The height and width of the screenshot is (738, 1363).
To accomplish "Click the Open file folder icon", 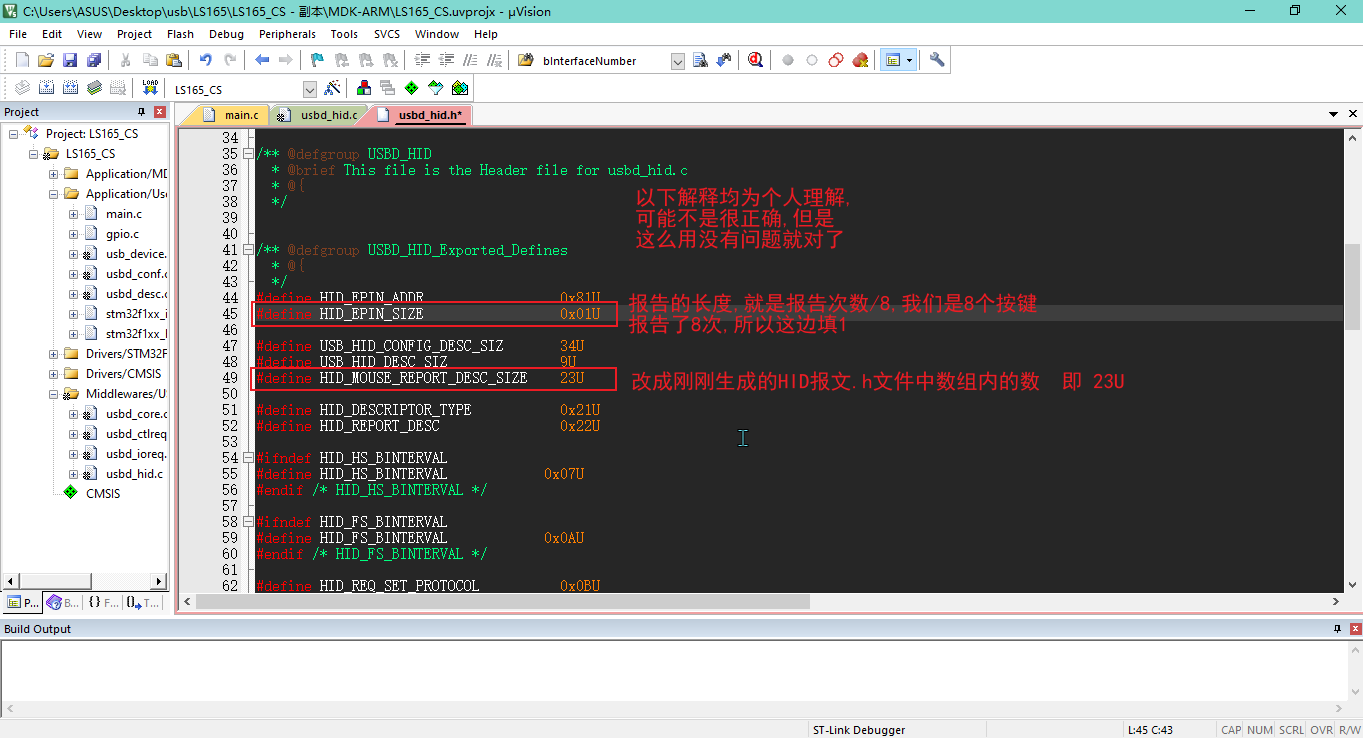I will [x=46, y=60].
